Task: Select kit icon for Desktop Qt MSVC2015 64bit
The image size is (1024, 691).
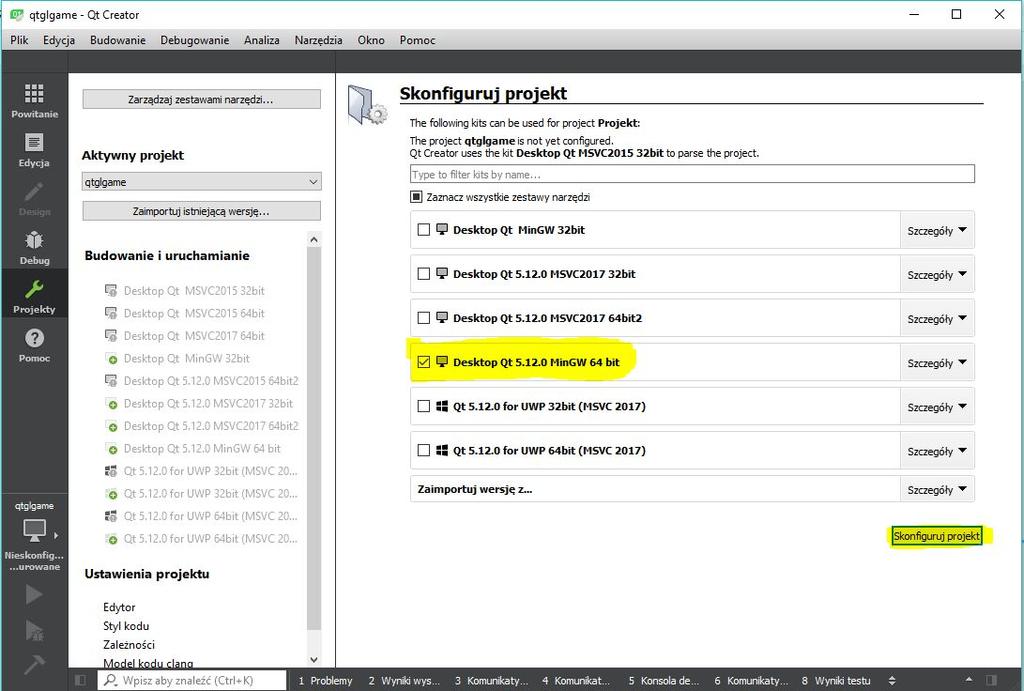Action: [111, 313]
